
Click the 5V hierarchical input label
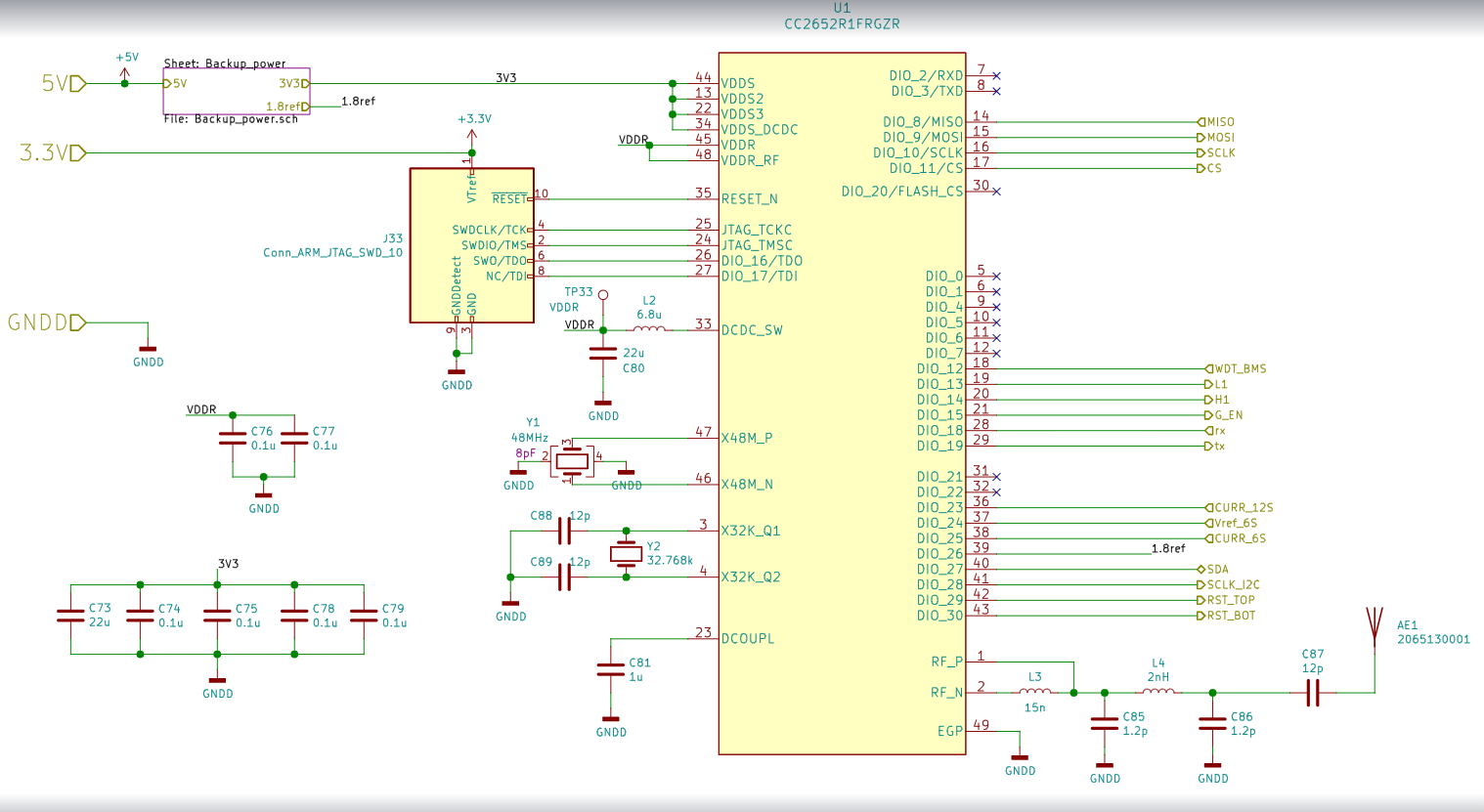[64, 84]
